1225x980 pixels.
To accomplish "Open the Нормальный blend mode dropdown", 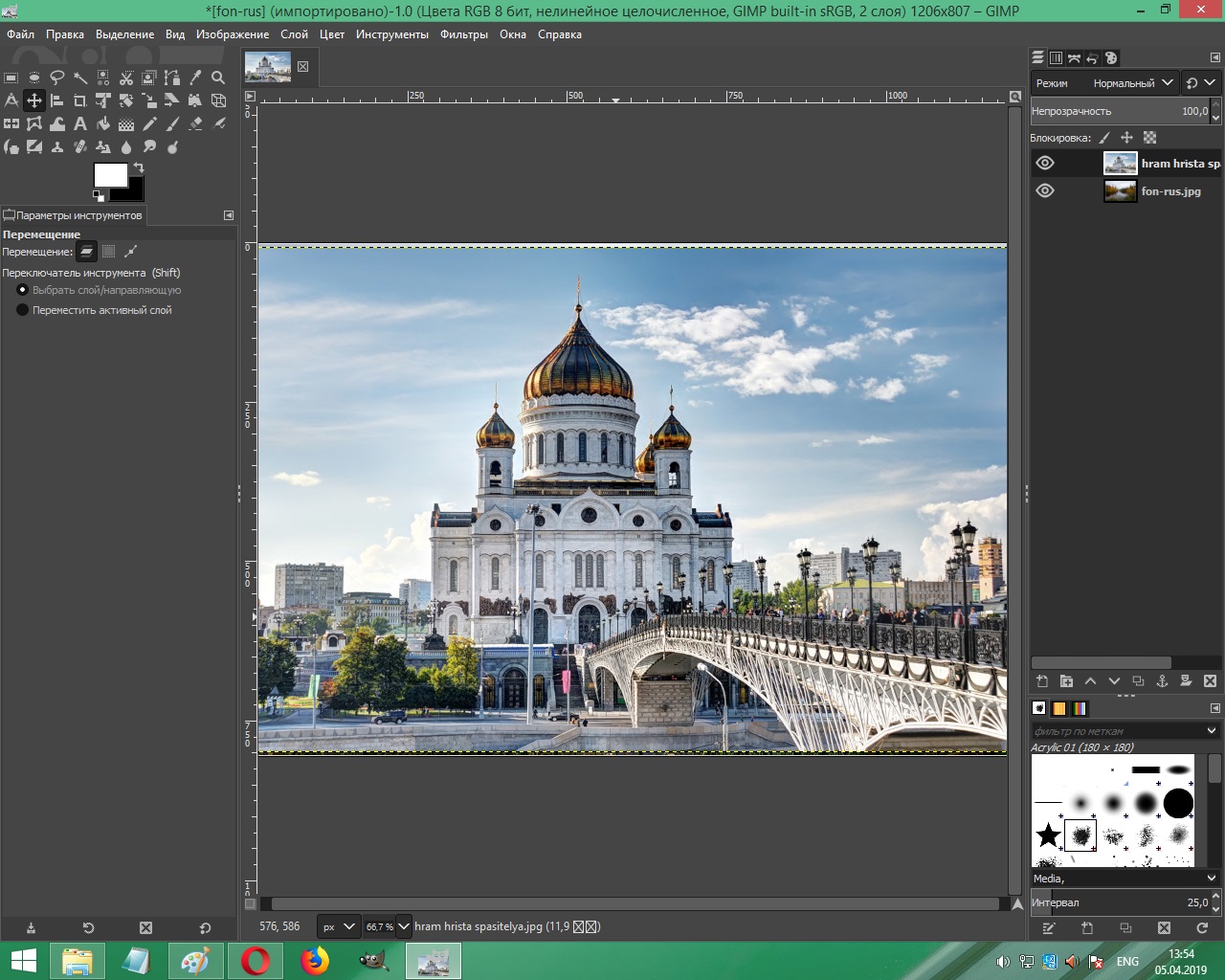I will (1129, 83).
